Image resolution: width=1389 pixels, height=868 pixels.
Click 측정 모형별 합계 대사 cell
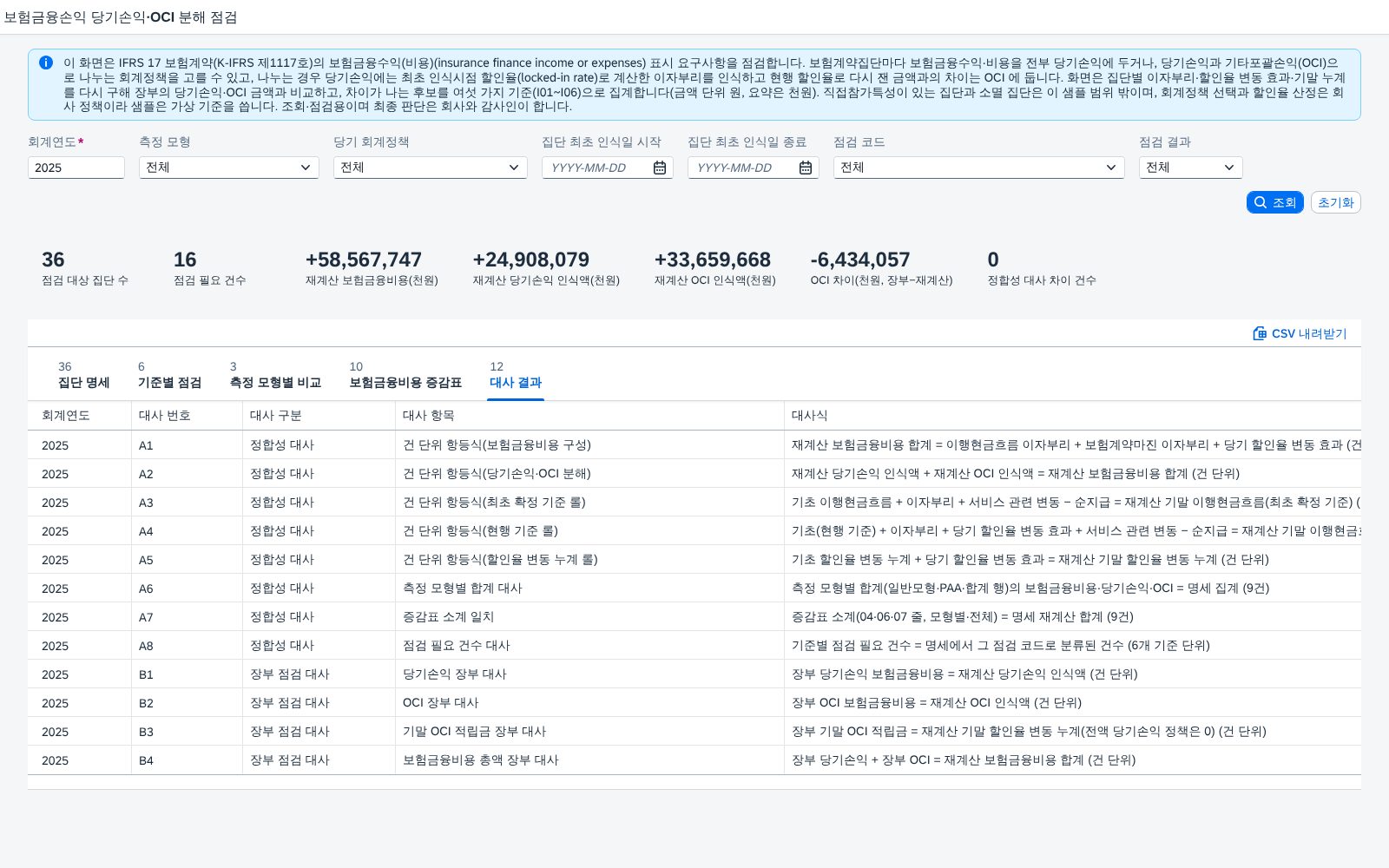click(590, 589)
